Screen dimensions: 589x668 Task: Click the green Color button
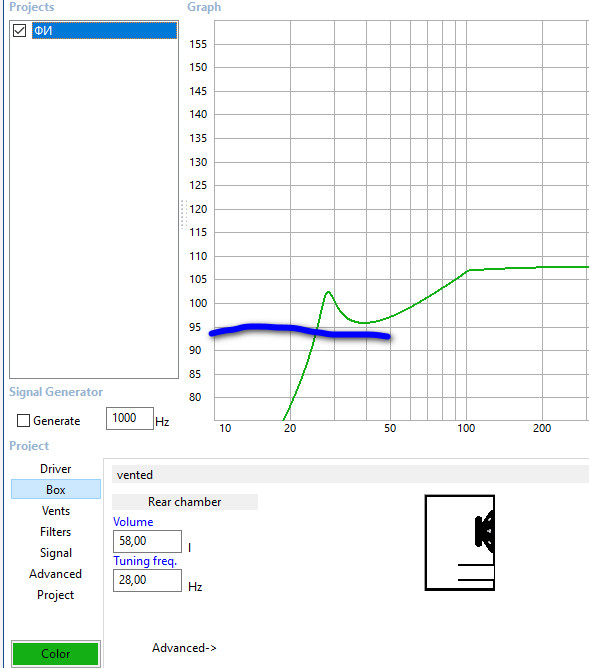(x=56, y=654)
